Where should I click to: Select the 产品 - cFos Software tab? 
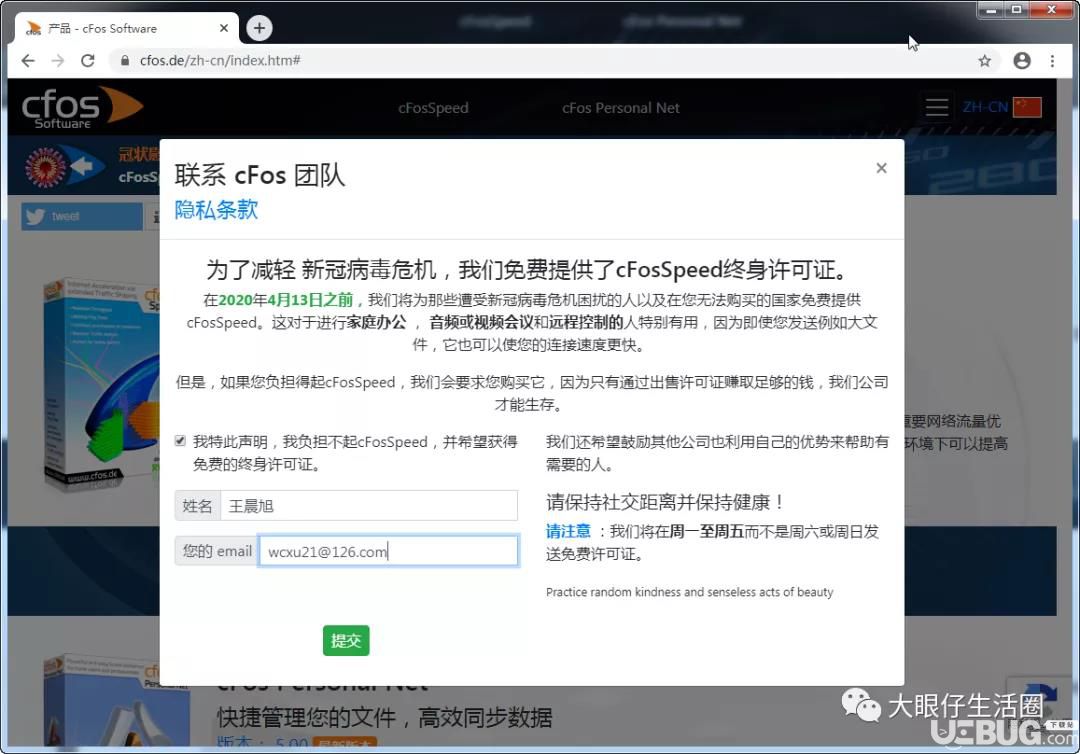(126, 28)
